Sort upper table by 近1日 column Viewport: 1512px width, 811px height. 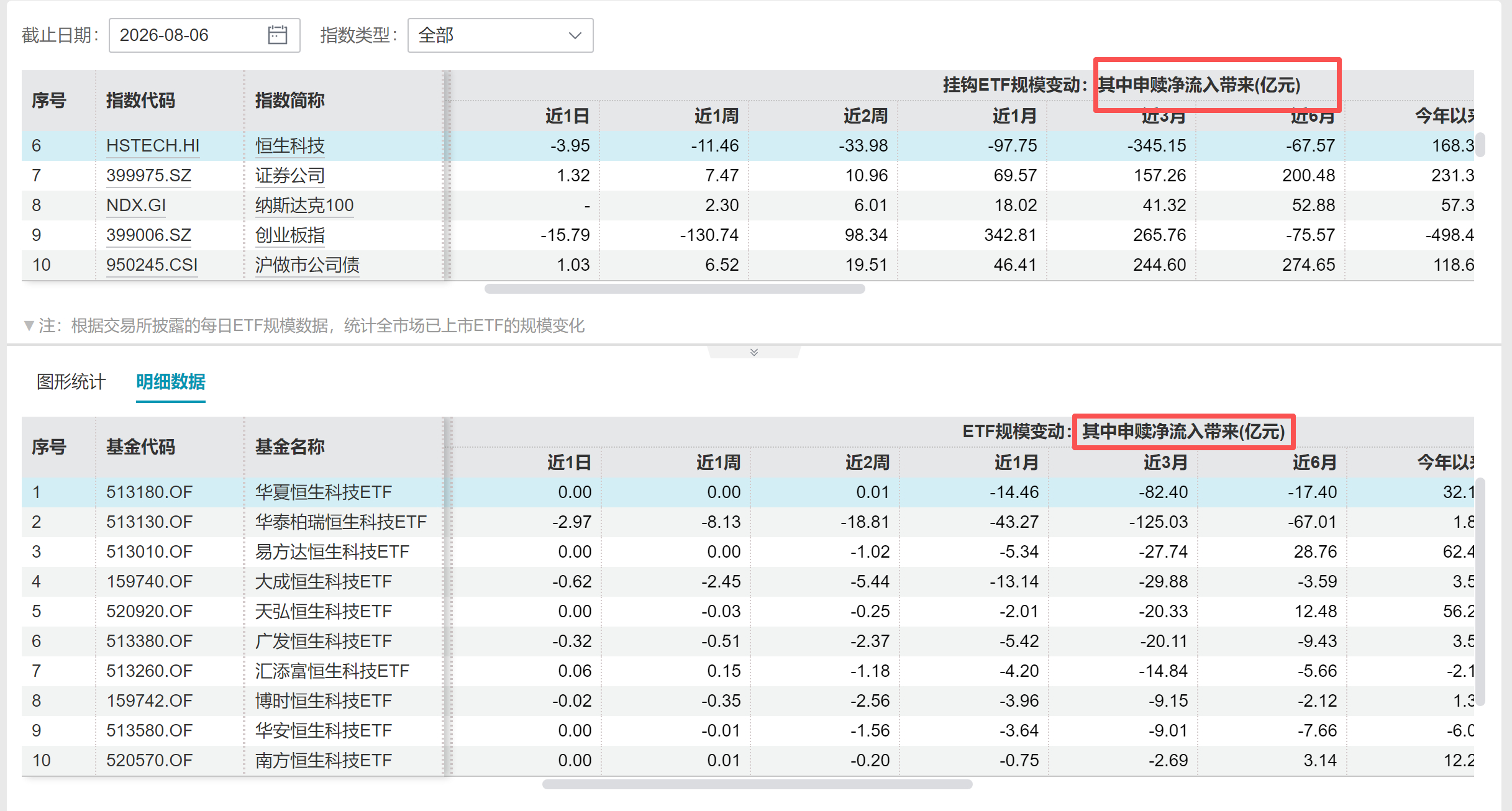coord(567,116)
